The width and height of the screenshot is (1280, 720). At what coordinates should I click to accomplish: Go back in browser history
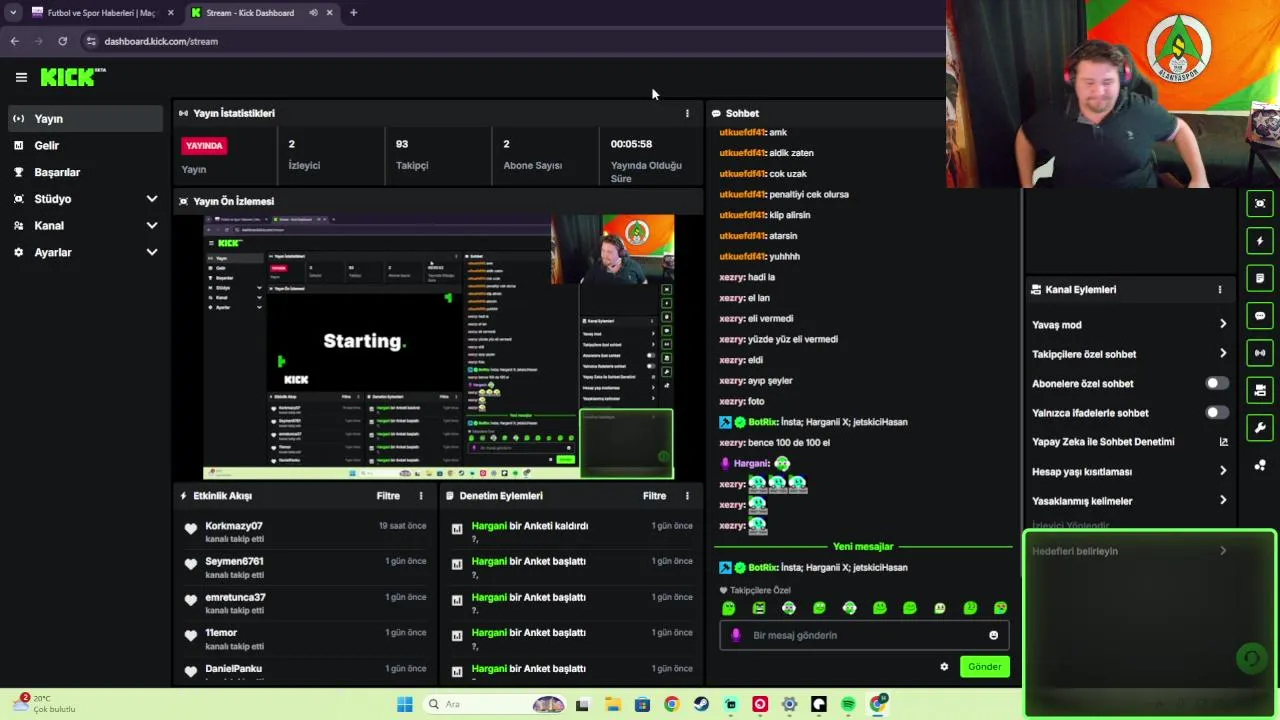click(14, 41)
